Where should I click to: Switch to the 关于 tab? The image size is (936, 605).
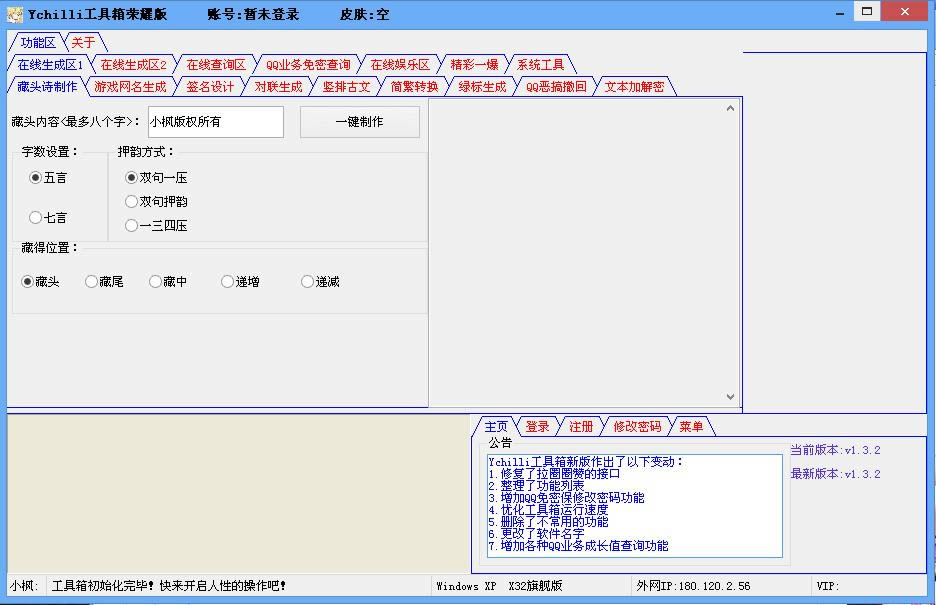pos(83,42)
